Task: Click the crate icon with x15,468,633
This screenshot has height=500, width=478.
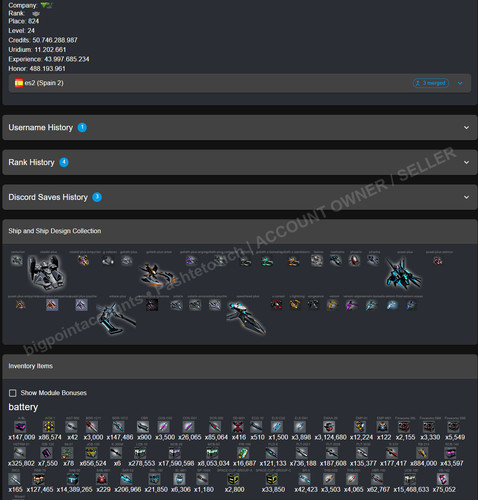Action: 410,479
